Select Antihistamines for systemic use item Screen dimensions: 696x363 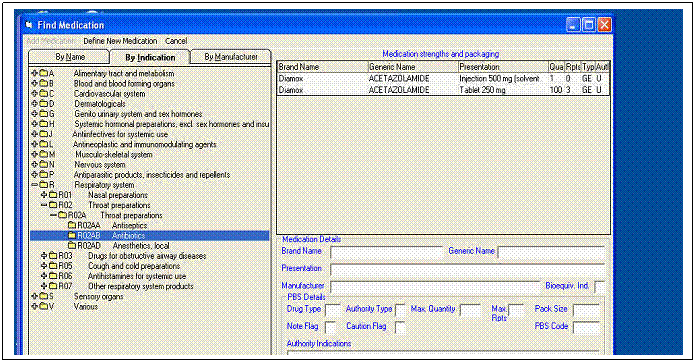137,276
